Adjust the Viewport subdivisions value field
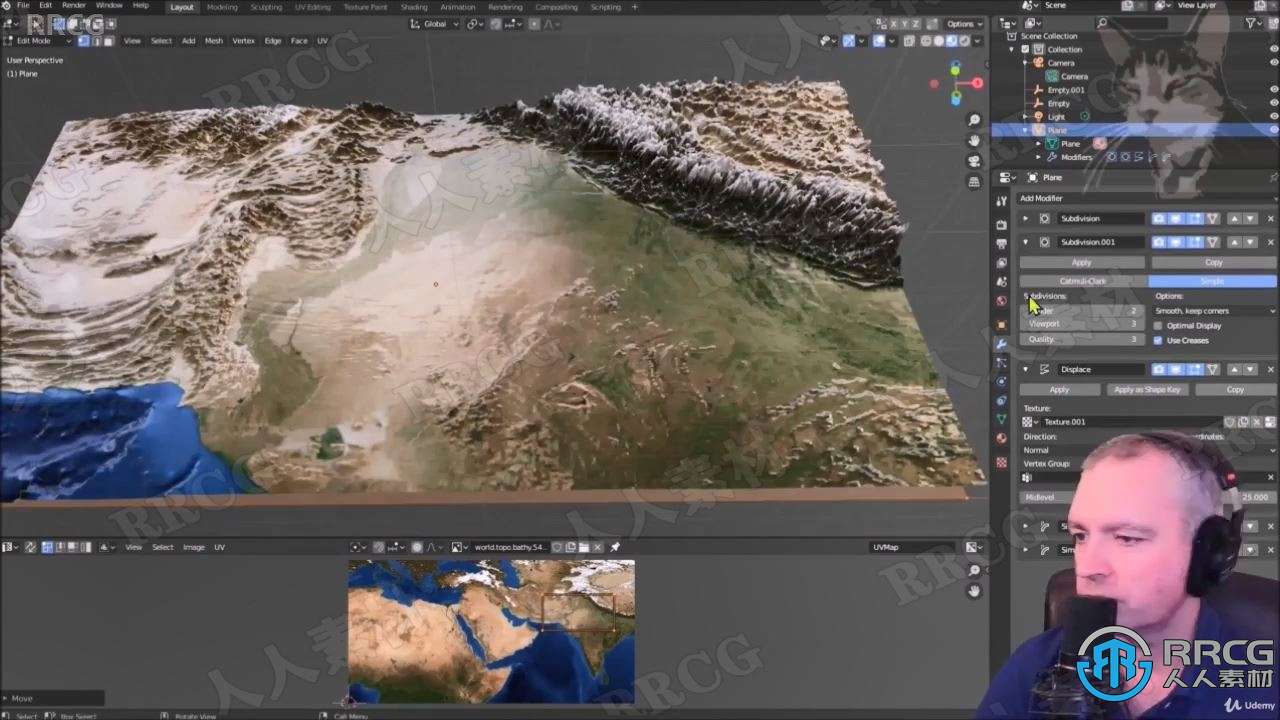 tap(1083, 324)
